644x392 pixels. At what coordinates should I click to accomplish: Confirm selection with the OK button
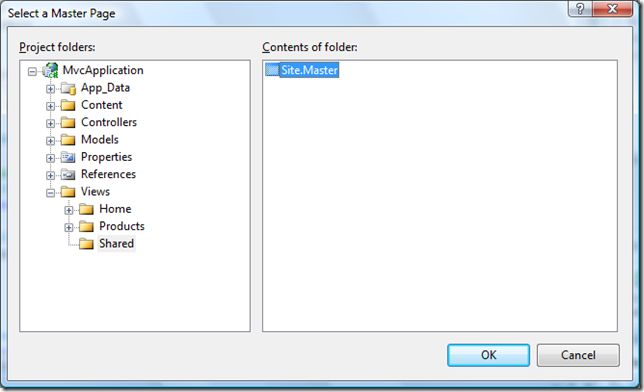(x=488, y=355)
